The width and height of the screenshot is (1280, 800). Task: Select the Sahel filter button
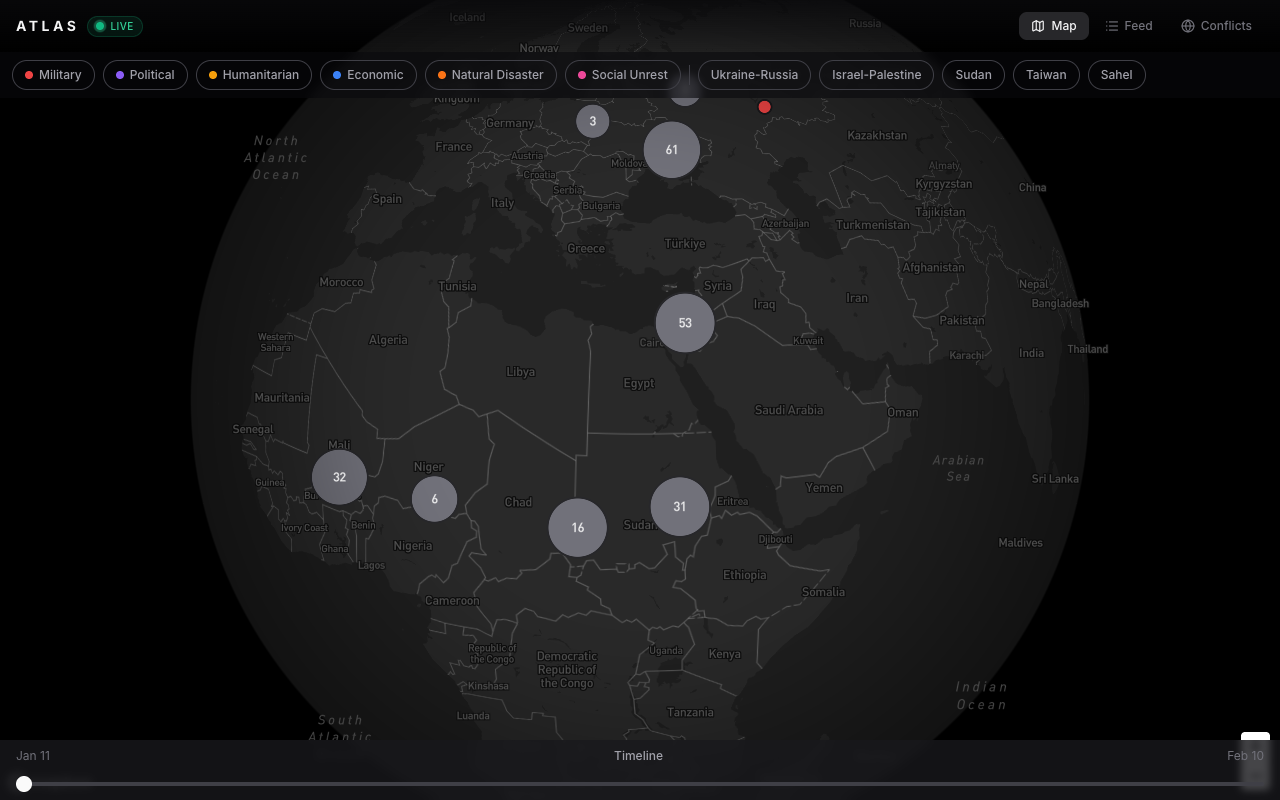tap(1116, 74)
